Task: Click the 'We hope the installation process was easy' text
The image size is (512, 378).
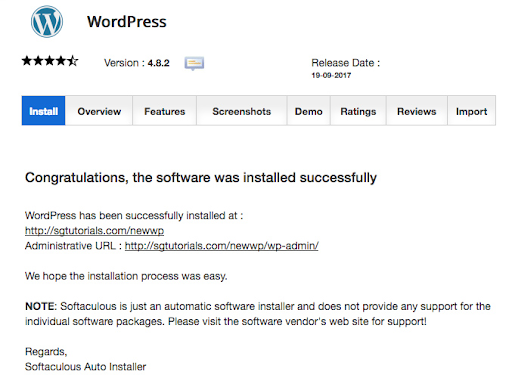Action: coord(126,276)
